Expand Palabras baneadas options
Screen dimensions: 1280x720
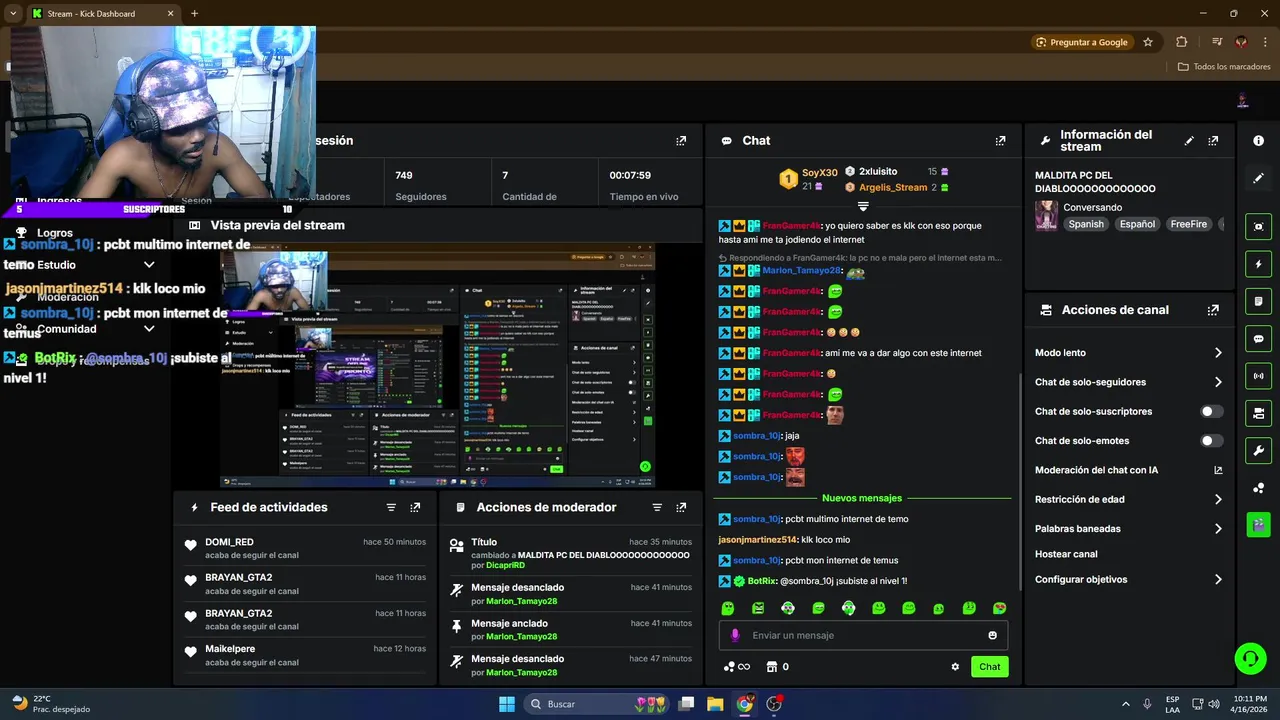(x=1218, y=529)
